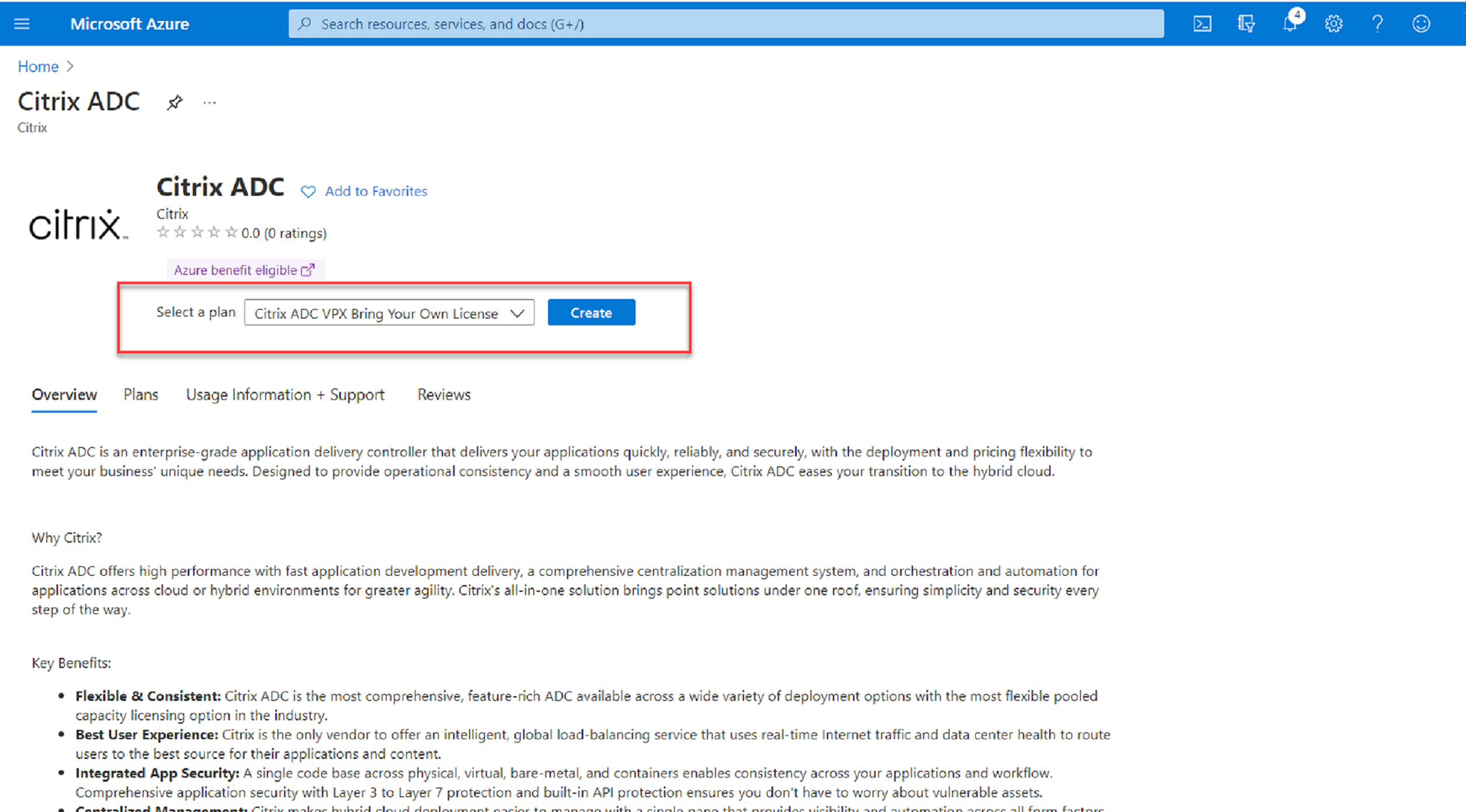Expand Azure benefit eligible external link
This screenshot has height=812, width=1466.
tap(244, 269)
